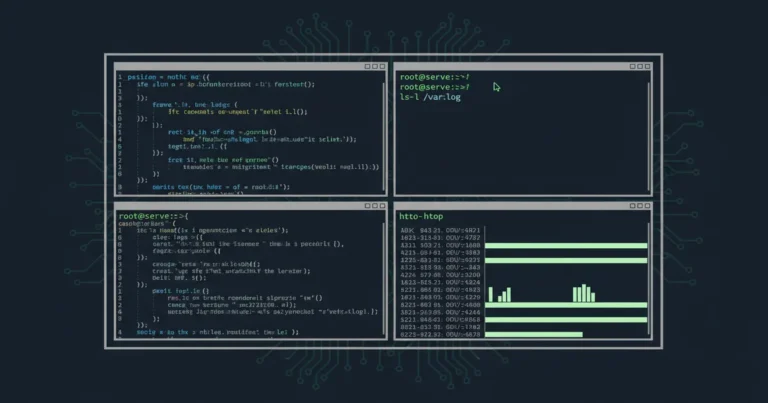Click the top-left code line ending with 'root:0:8");'
The image size is (768, 403).
(221, 187)
